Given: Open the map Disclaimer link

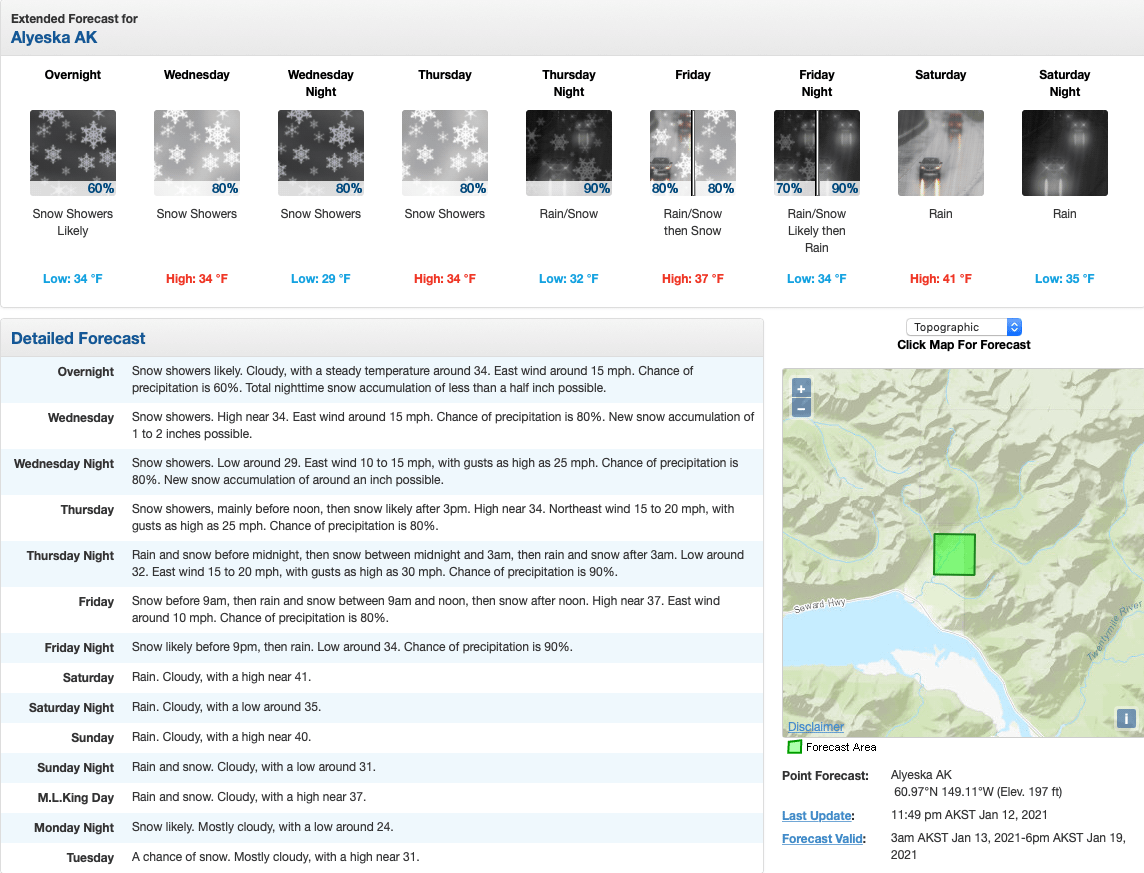Looking at the screenshot, I should tap(816, 726).
